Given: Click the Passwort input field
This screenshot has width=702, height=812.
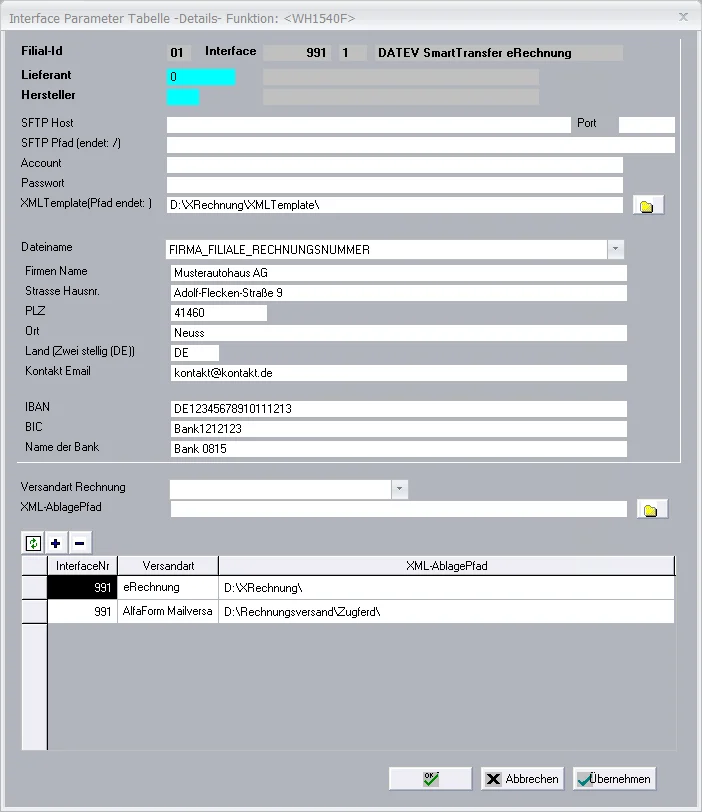Looking at the screenshot, I should coord(394,185).
